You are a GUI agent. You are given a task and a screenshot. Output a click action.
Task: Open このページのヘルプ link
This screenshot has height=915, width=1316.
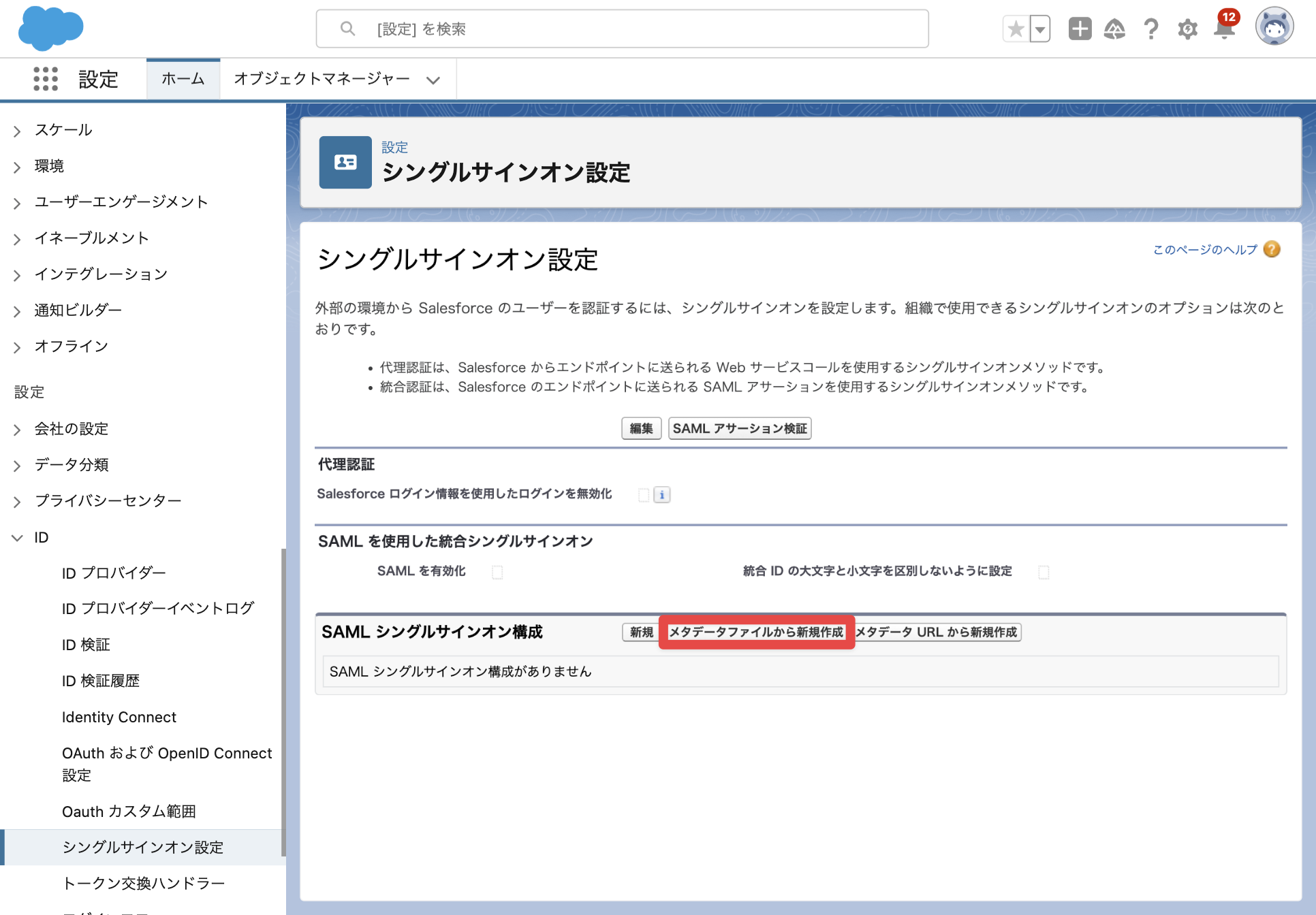click(x=1204, y=250)
